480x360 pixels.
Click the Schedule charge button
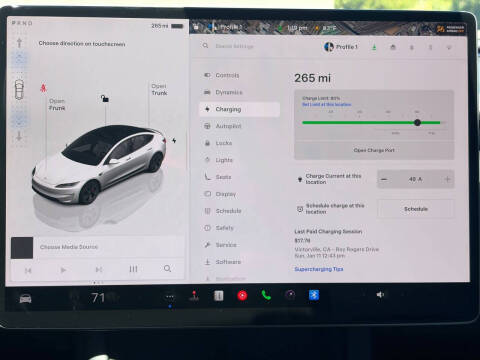click(416, 209)
